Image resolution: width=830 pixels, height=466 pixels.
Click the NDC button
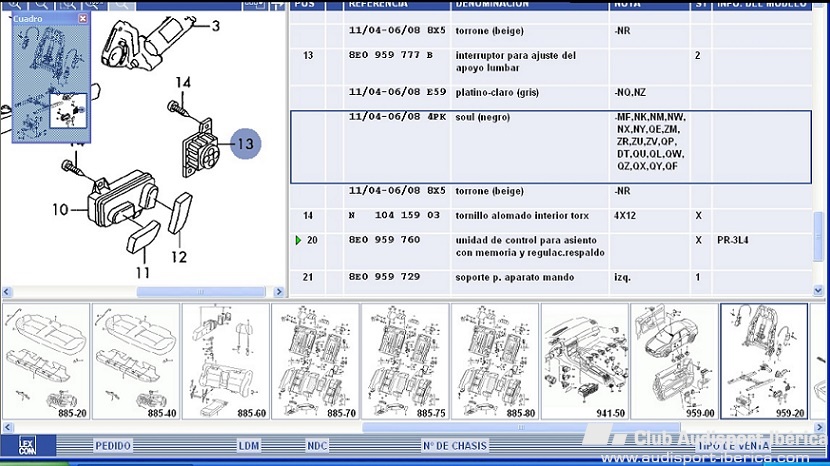tap(317, 446)
